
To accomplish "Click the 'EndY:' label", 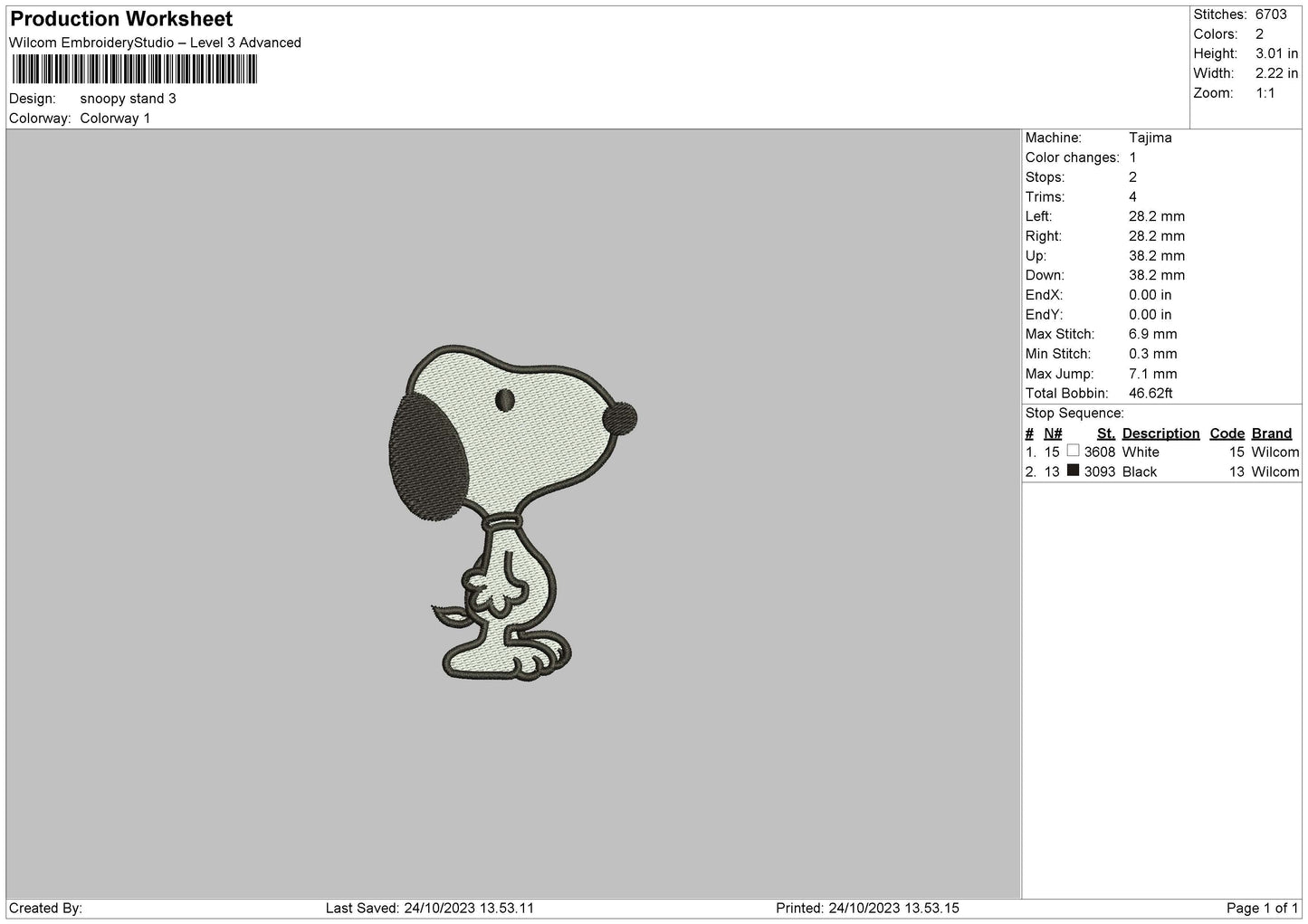I will pos(1045,315).
